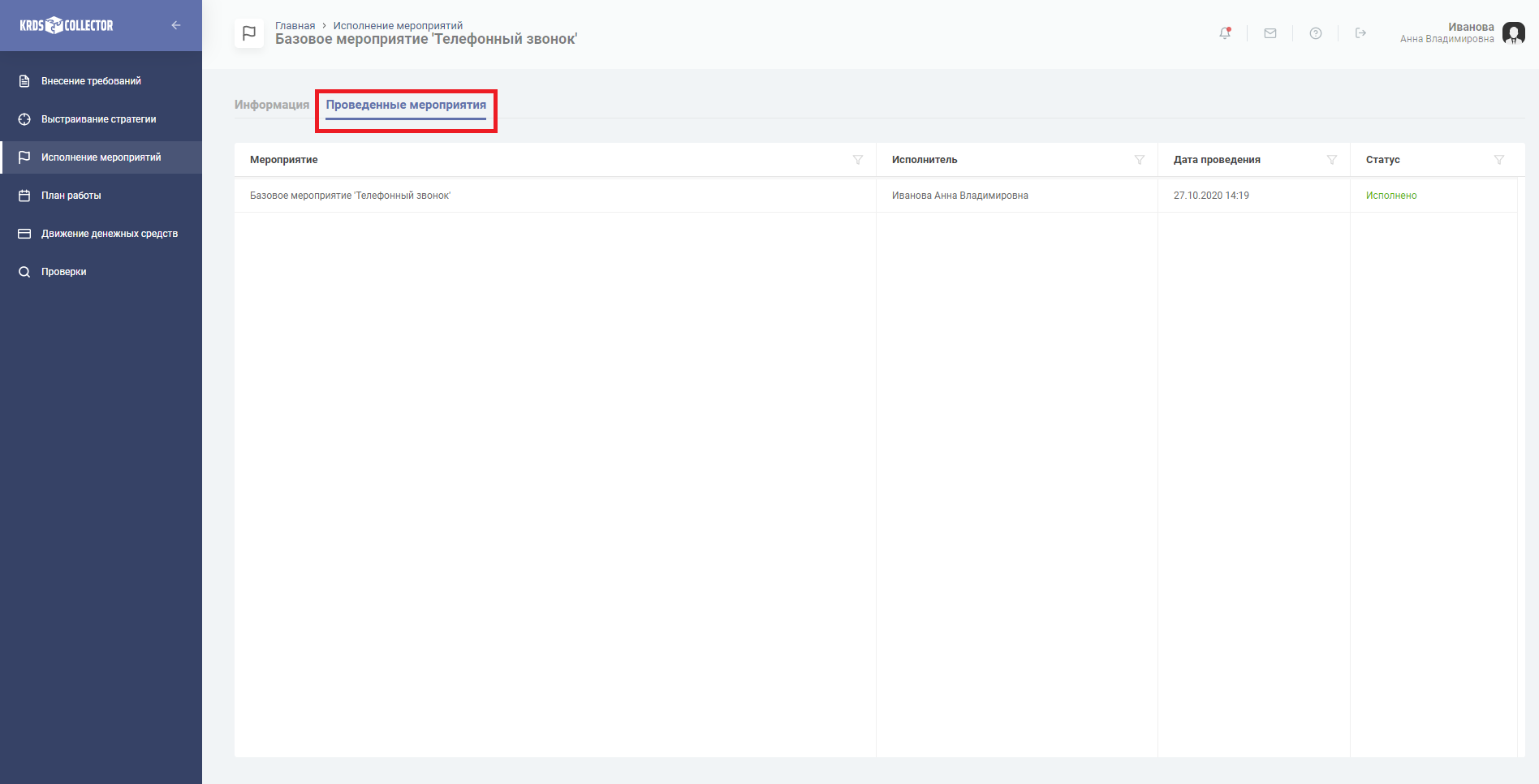Click the KRDS Collector logo
This screenshot has width=1539, height=784.
[x=67, y=25]
